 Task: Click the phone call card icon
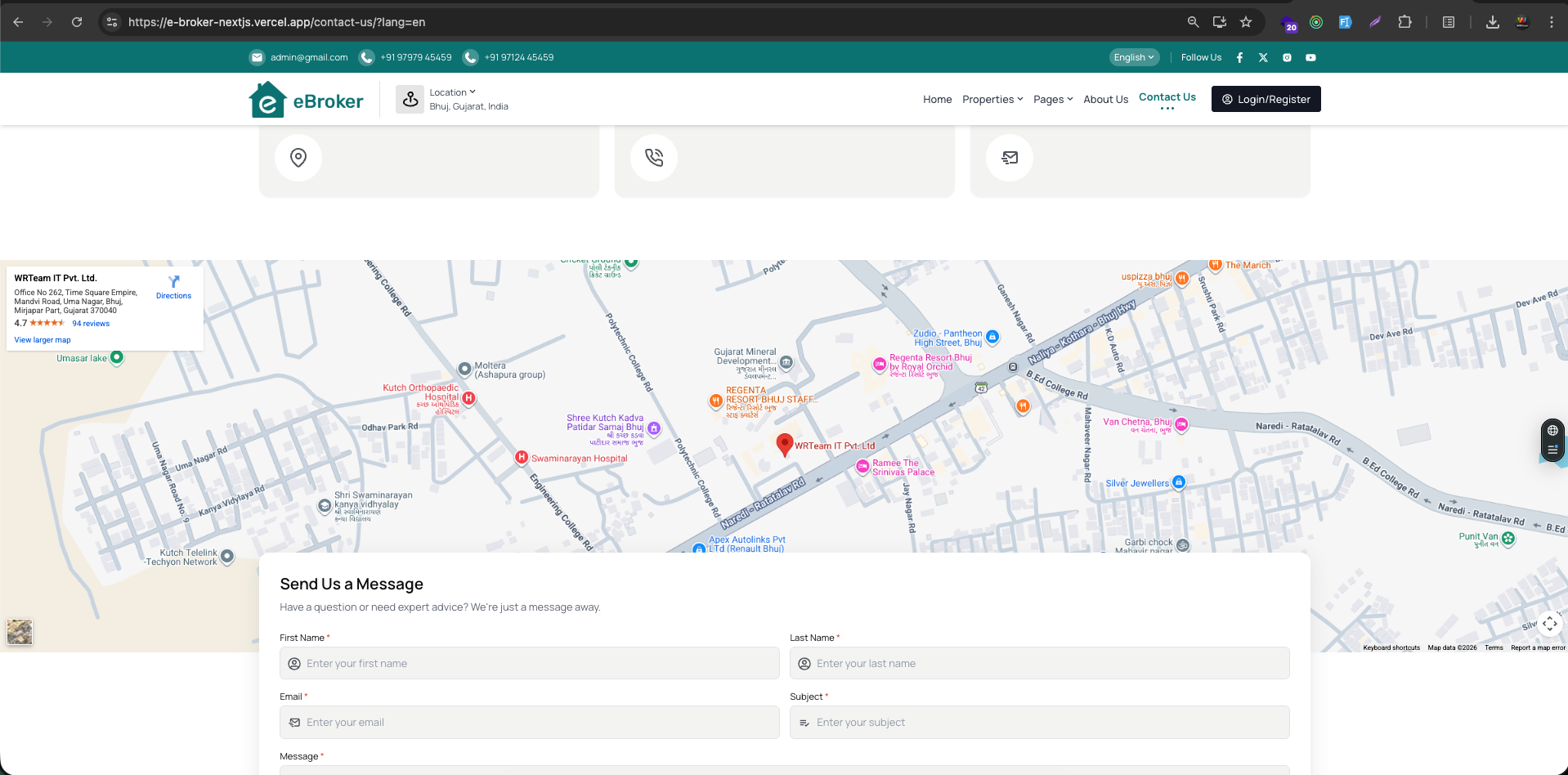654,157
